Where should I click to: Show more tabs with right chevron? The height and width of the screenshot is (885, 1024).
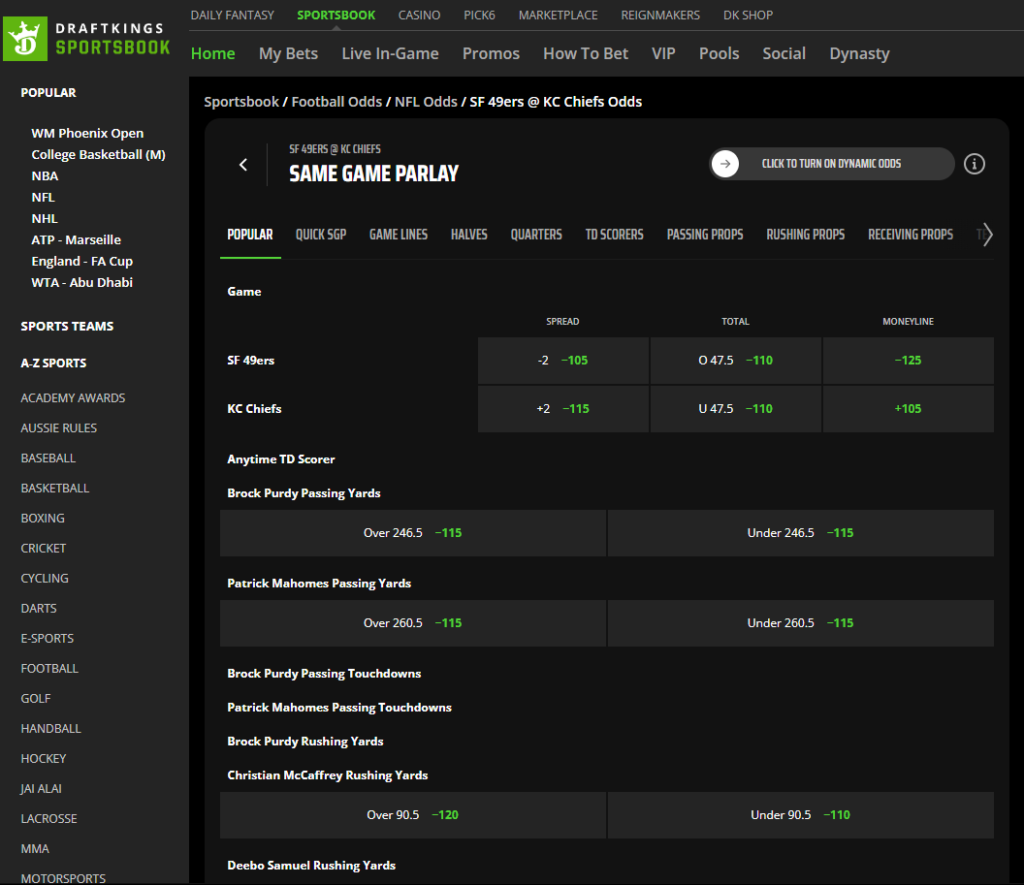click(987, 234)
